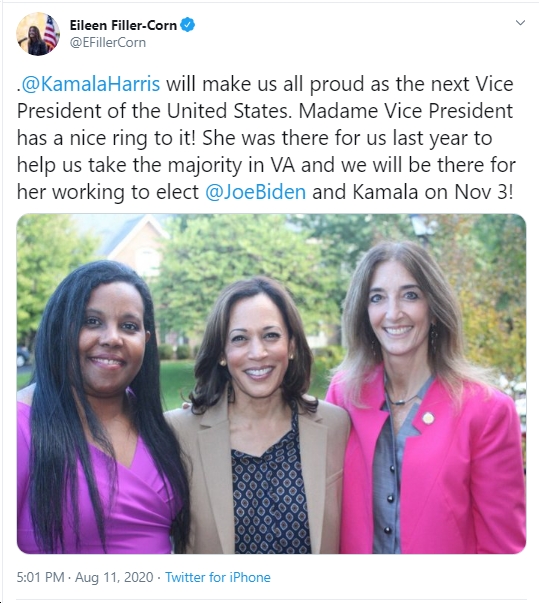Click the gold lapel pin on pink jacket
The image size is (539, 603).
pos(428,418)
